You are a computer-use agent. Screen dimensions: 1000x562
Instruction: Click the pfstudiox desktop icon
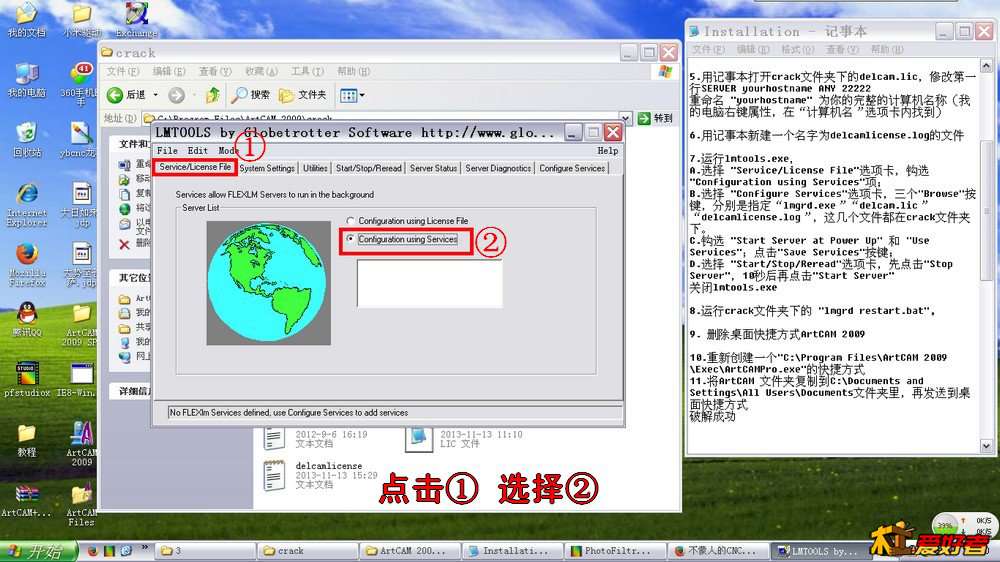click(27, 380)
